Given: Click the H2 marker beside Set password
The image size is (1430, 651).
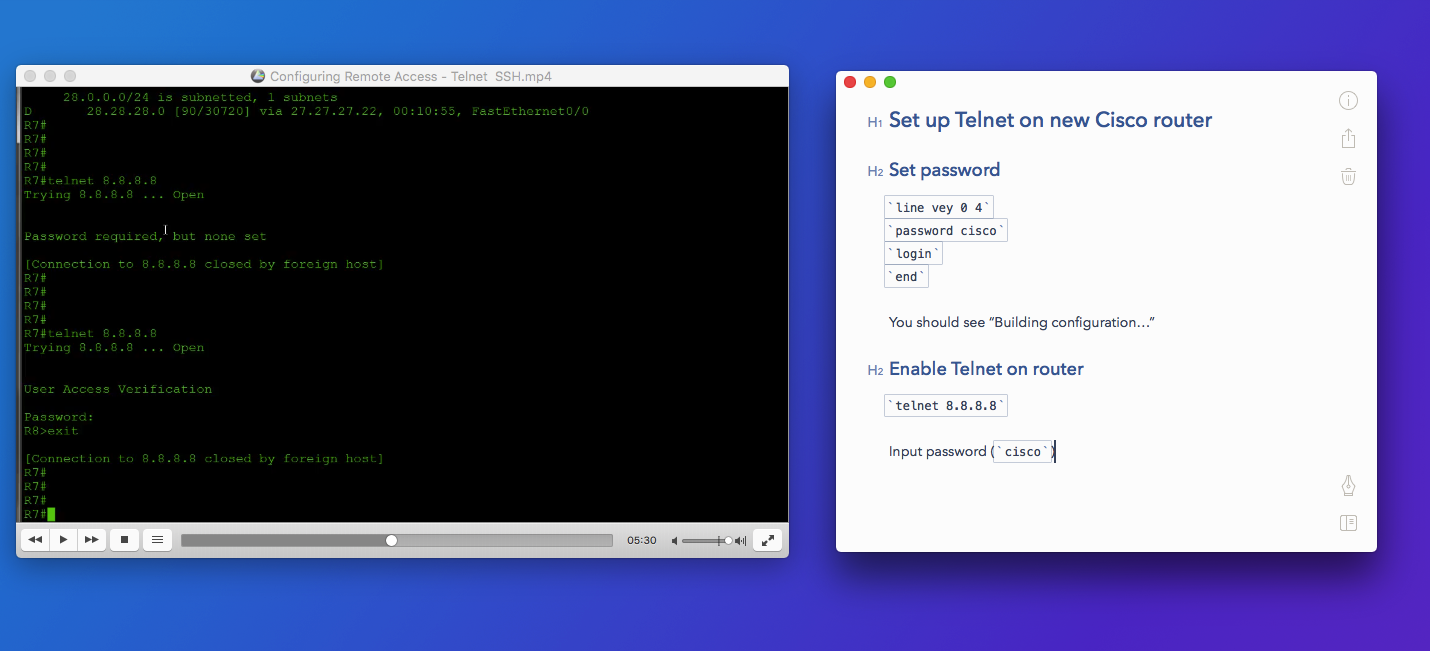Looking at the screenshot, I should (875, 172).
